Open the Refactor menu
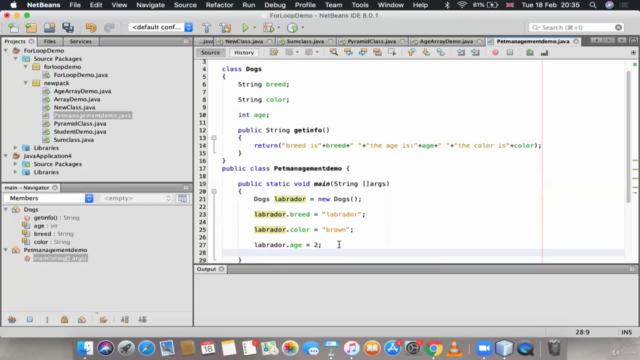 pyautogui.click(x=219, y=5)
